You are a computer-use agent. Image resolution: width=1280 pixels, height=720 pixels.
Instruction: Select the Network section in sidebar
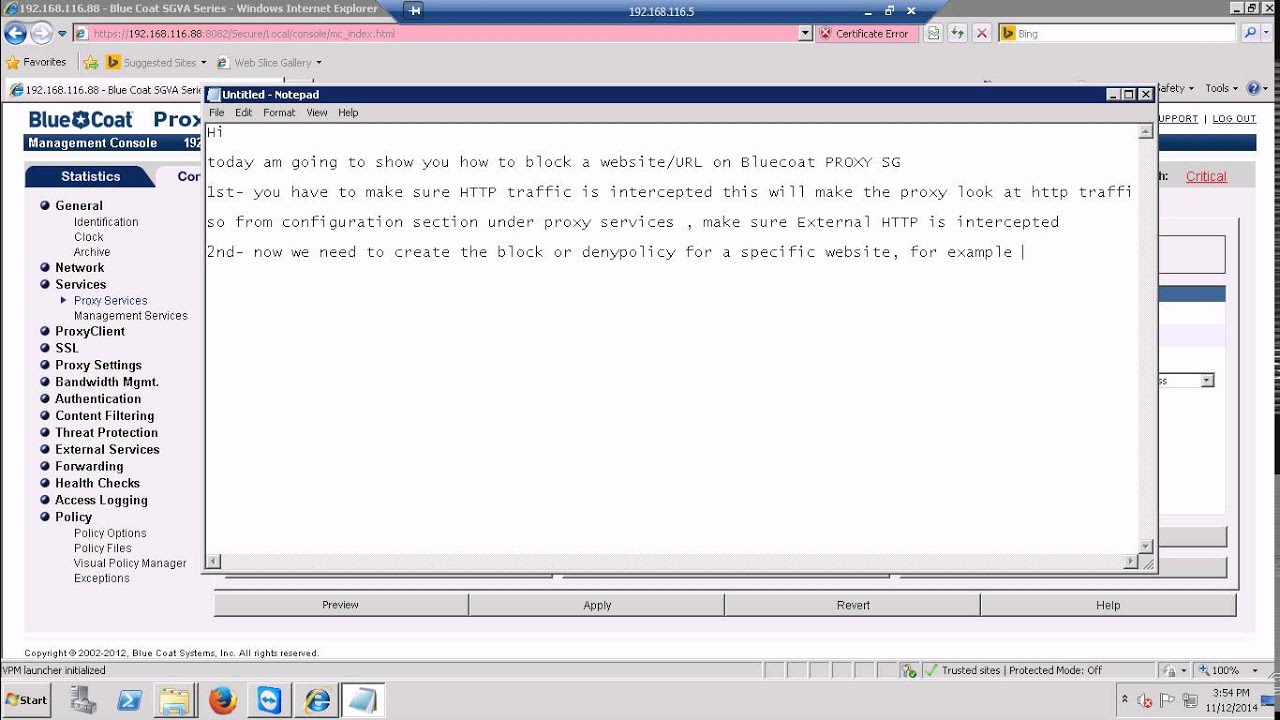coord(79,267)
